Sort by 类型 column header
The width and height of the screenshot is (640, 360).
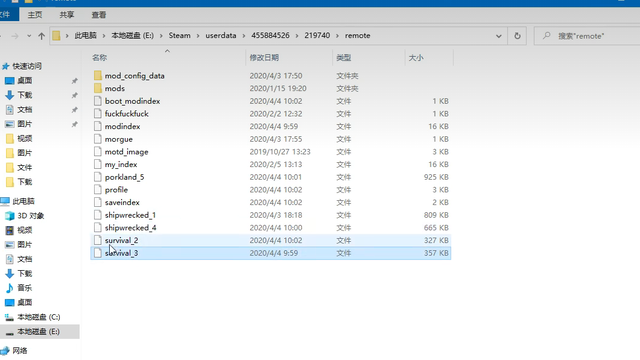click(344, 58)
